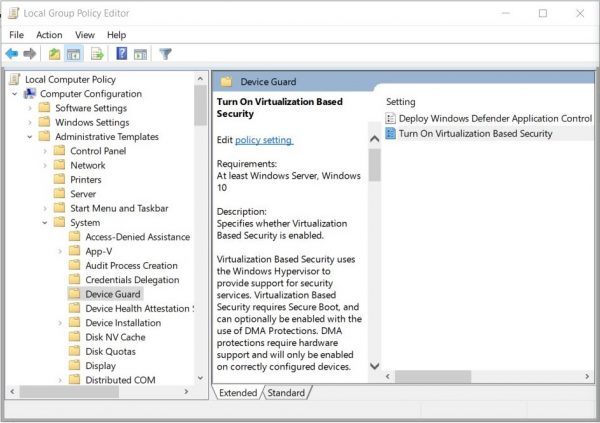Toggle Show/Hide Action Pane toolbar icon
This screenshot has width=600, height=423.
[140, 54]
